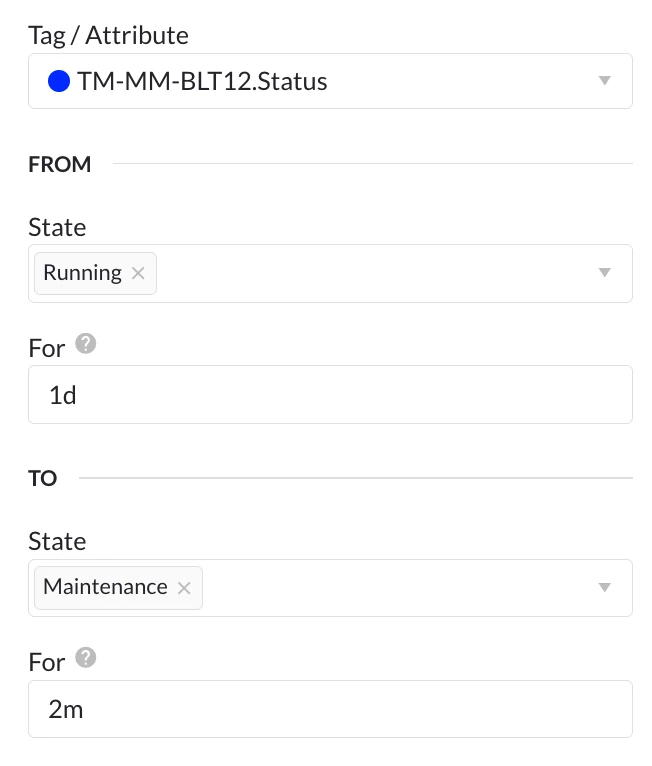652x766 pixels.
Task: Click the State label under FROM
Action: 57,227
